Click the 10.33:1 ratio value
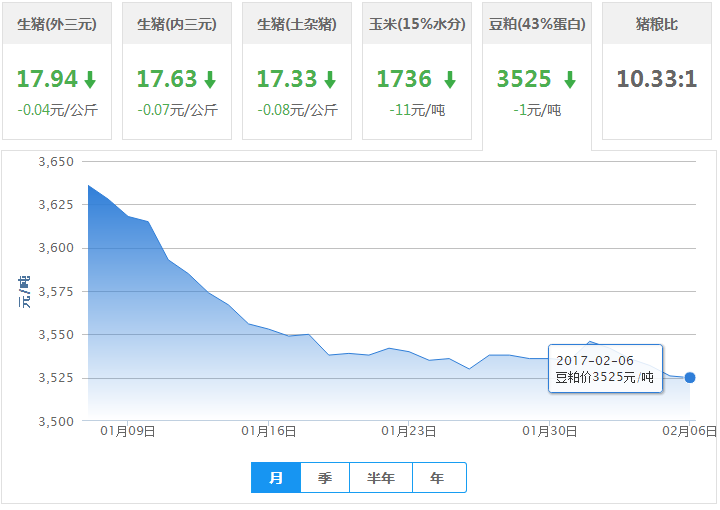The image size is (720, 510). pos(657,79)
